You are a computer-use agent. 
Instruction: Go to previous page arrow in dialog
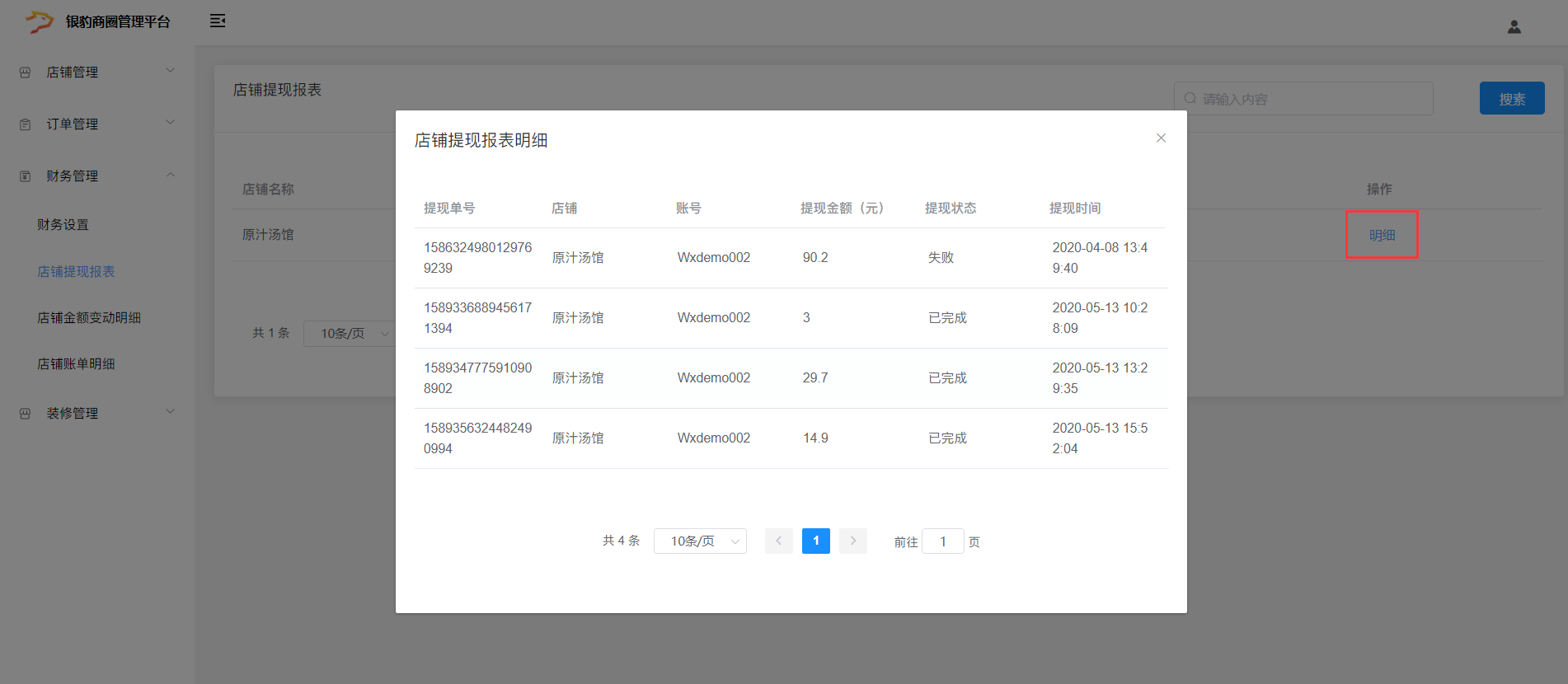click(x=778, y=541)
